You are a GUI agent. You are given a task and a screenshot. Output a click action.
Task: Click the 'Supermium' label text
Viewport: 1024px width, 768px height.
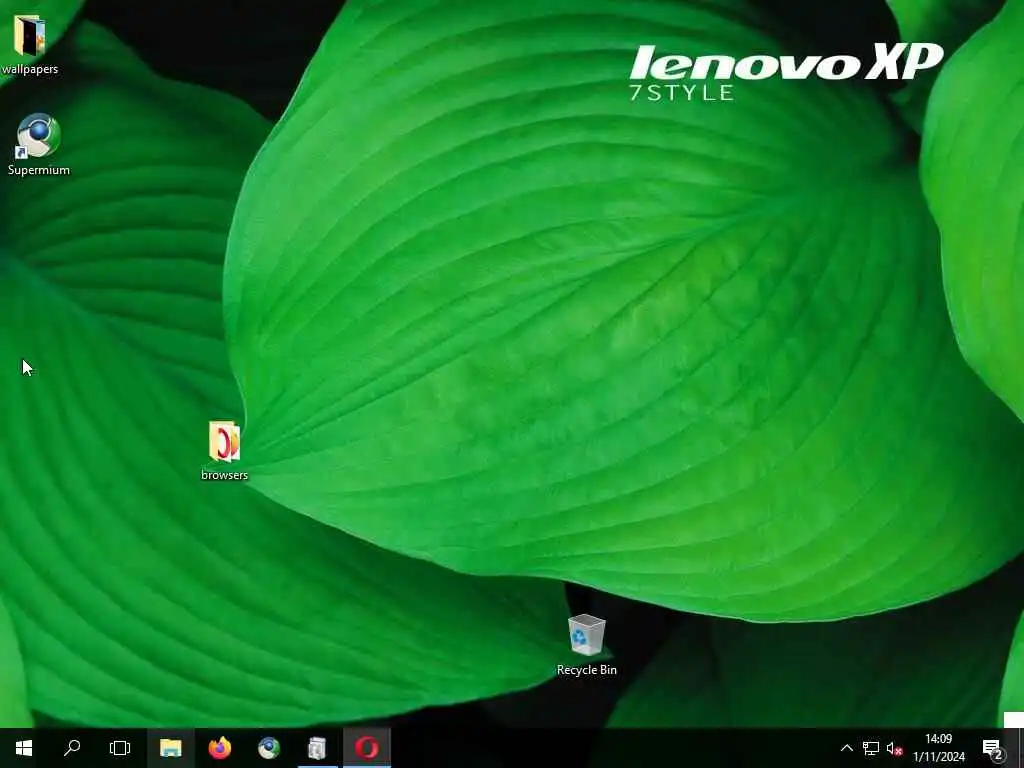[39, 170]
